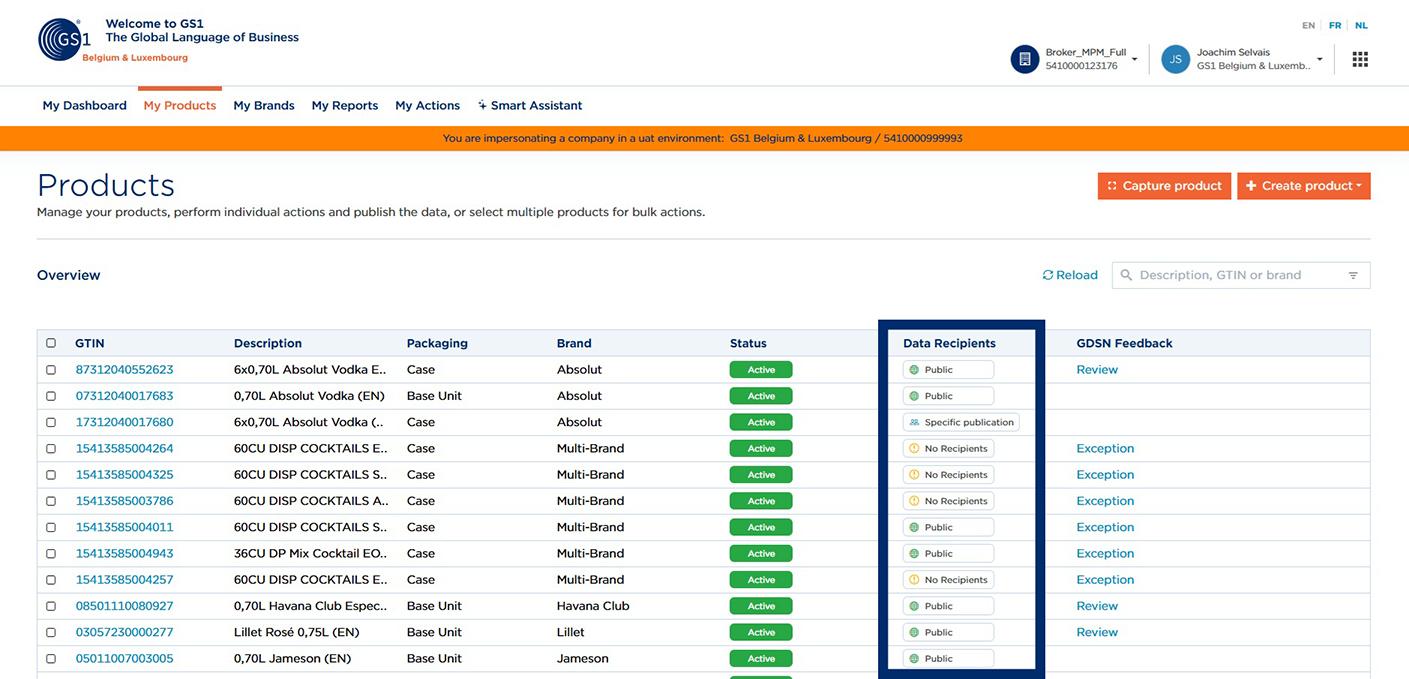Open the apps grid menu icon
Screen dimensions: 1409x679
coord(1360,59)
